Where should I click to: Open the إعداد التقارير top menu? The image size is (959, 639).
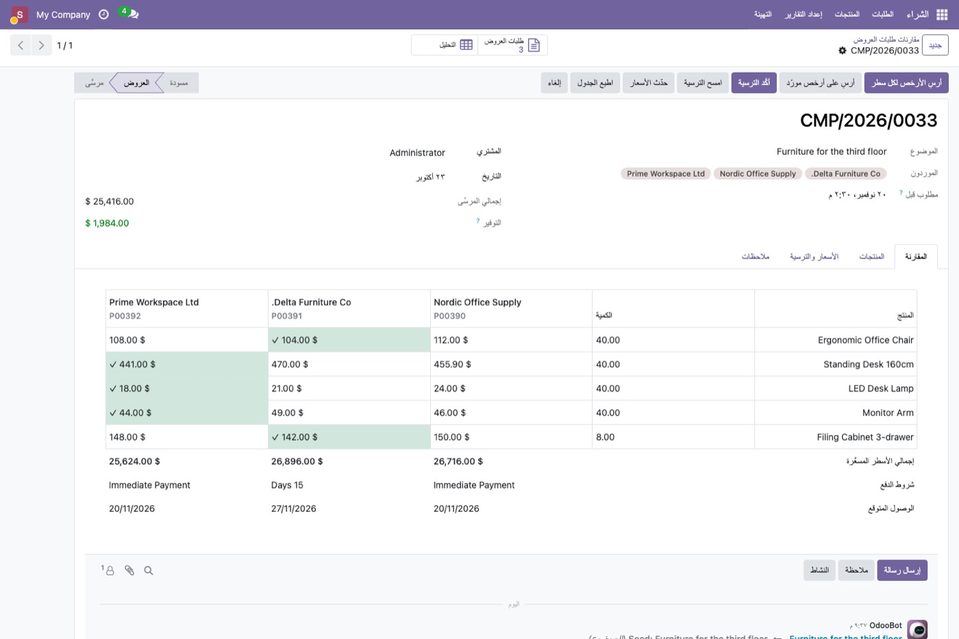coord(804,14)
